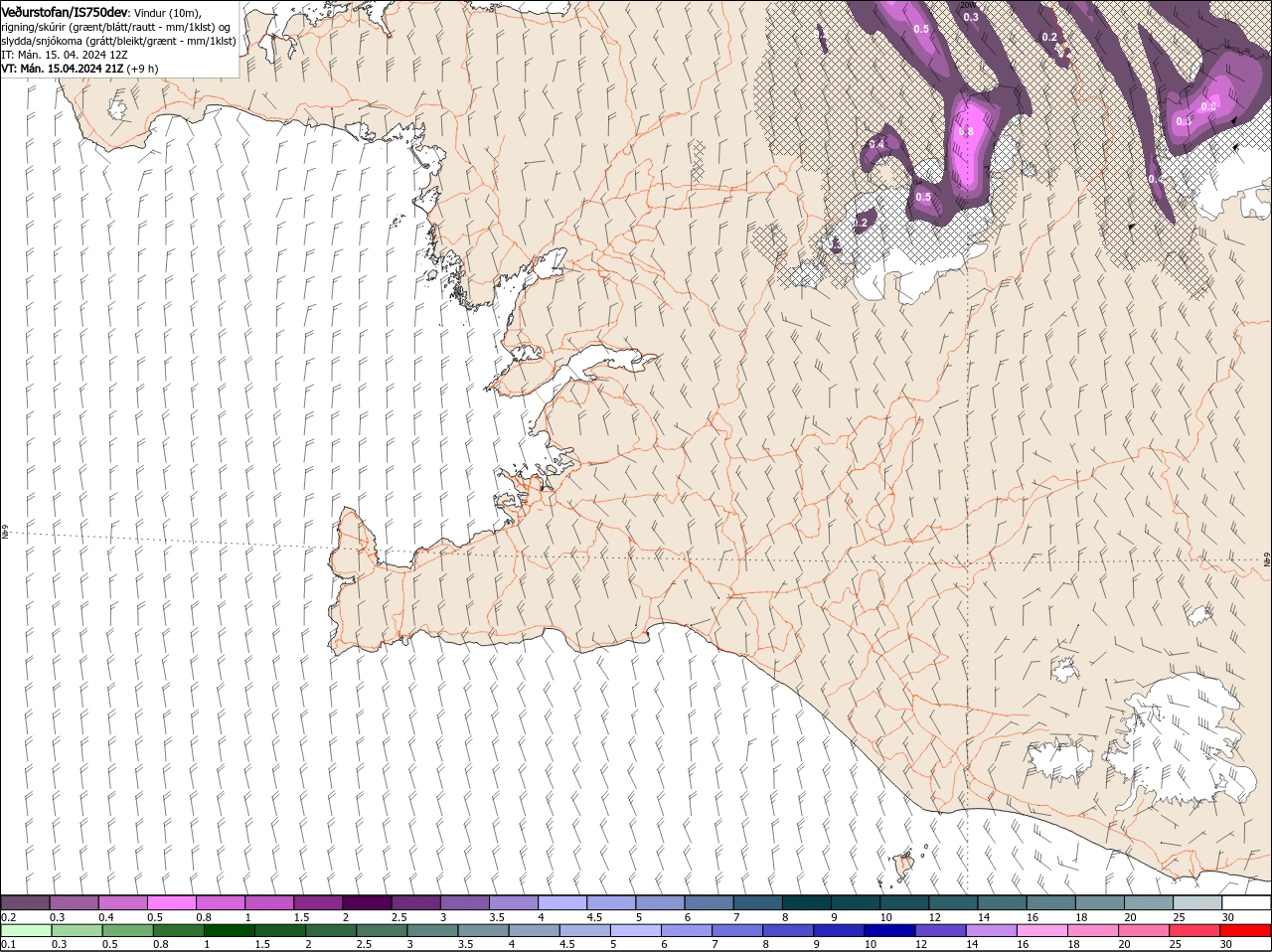Pick the 7 swatch in the snow scale
Image resolution: width=1272 pixels, height=952 pixels.
click(x=758, y=902)
